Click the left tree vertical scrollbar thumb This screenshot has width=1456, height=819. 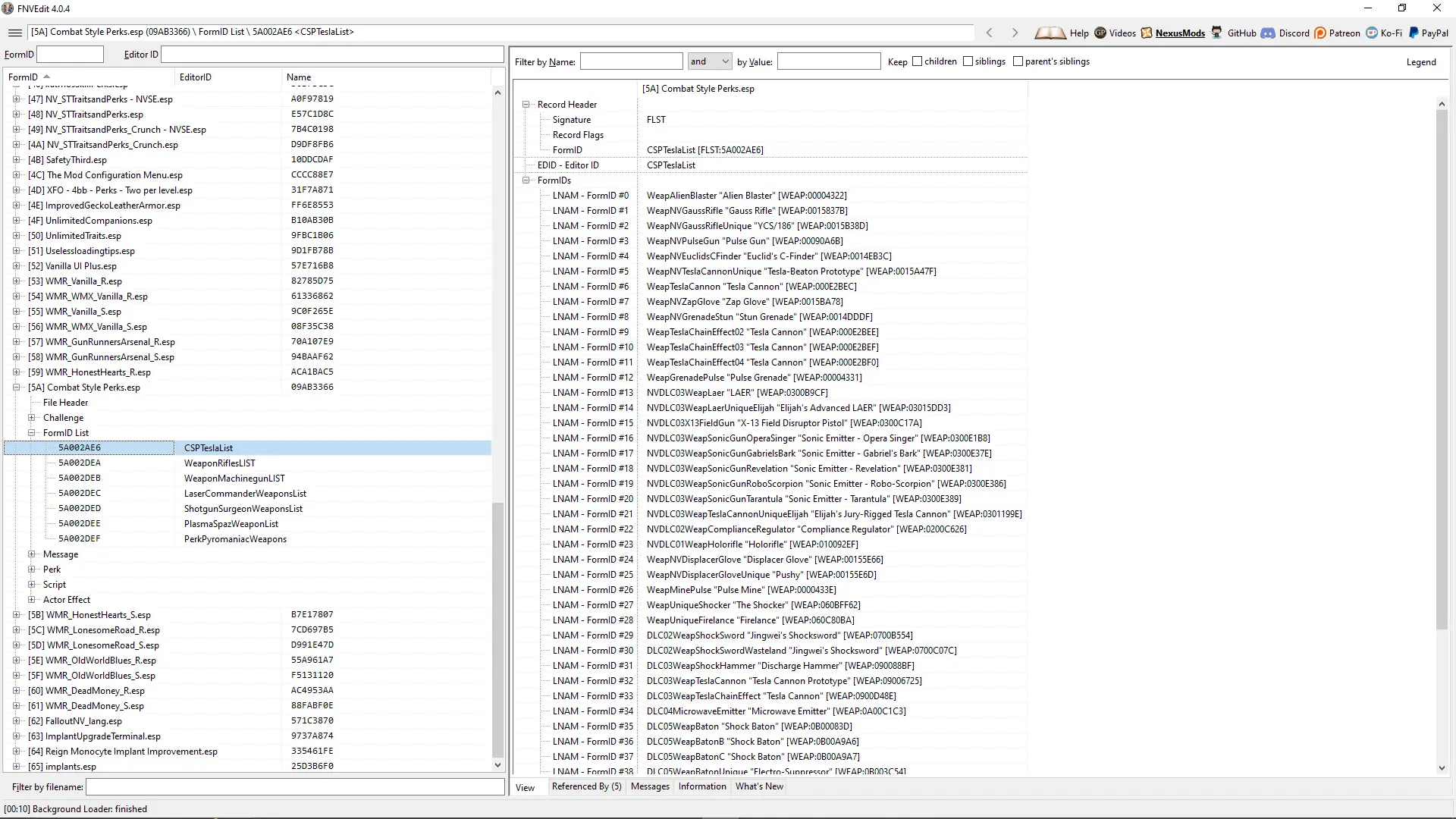(497, 629)
